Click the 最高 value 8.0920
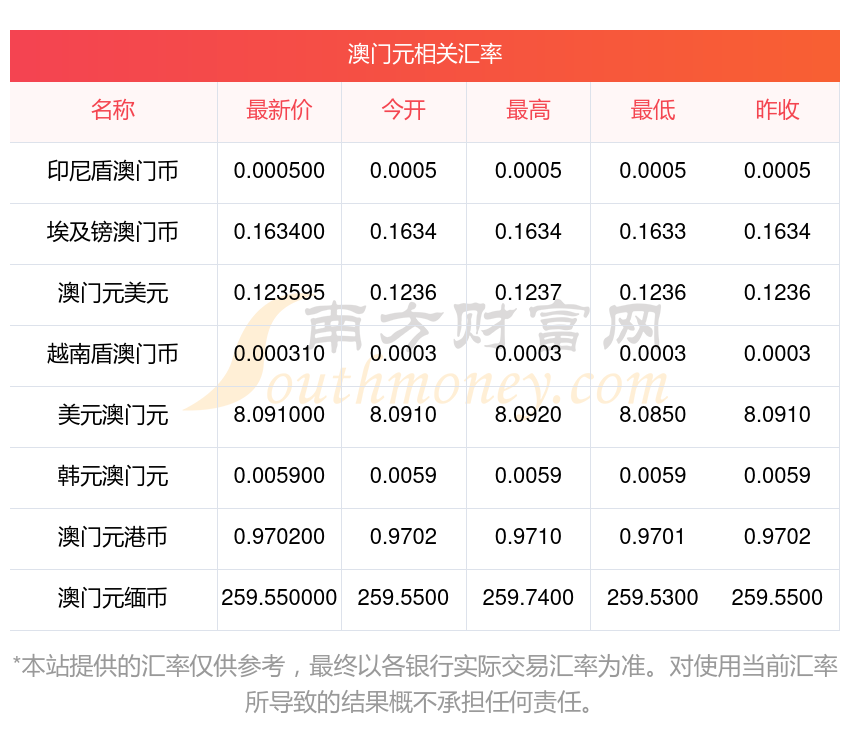 click(x=528, y=415)
